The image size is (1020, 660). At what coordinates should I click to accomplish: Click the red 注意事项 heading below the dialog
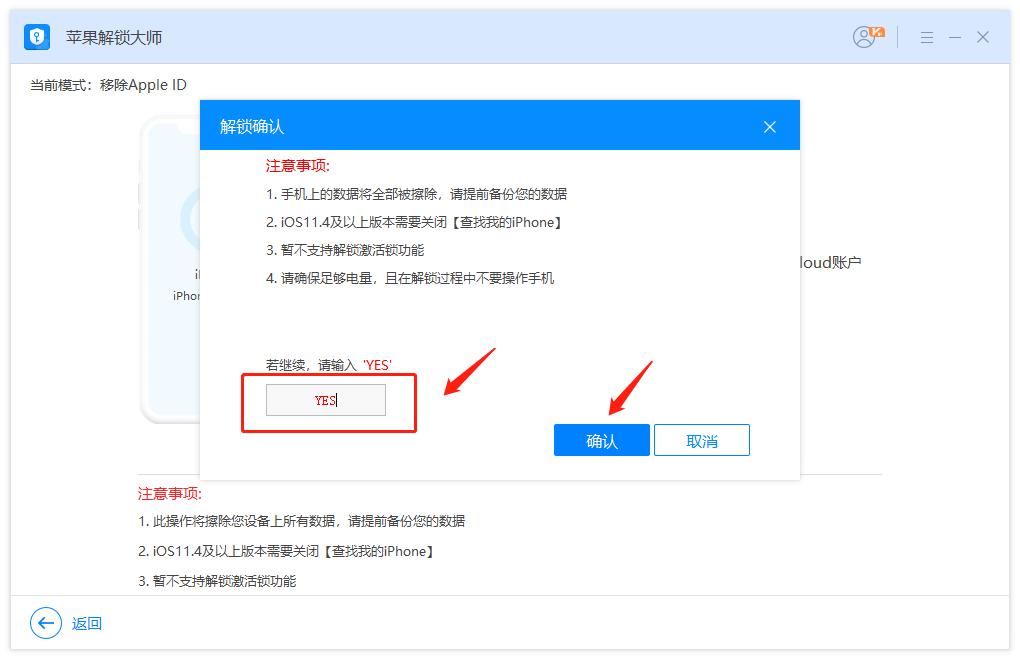tap(169, 494)
